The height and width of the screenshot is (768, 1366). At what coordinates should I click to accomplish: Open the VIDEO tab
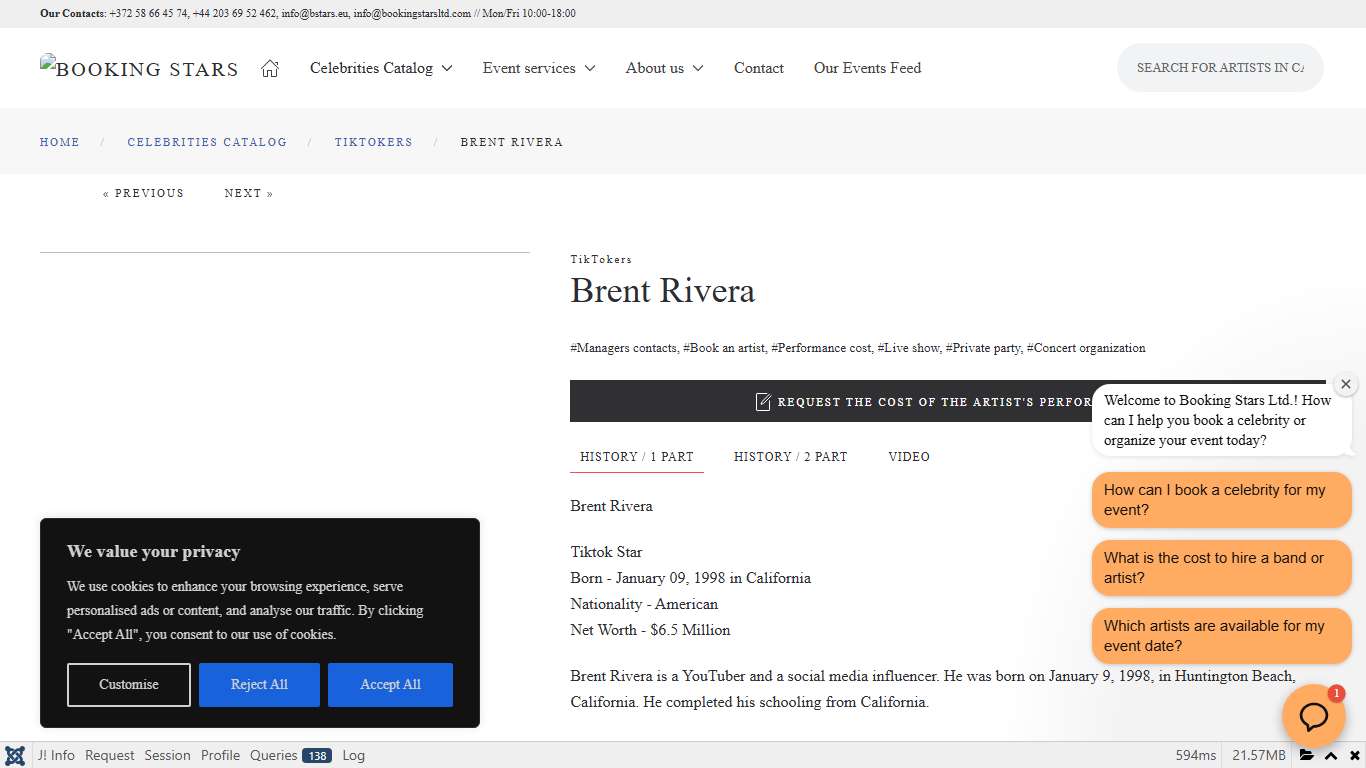[x=909, y=457]
